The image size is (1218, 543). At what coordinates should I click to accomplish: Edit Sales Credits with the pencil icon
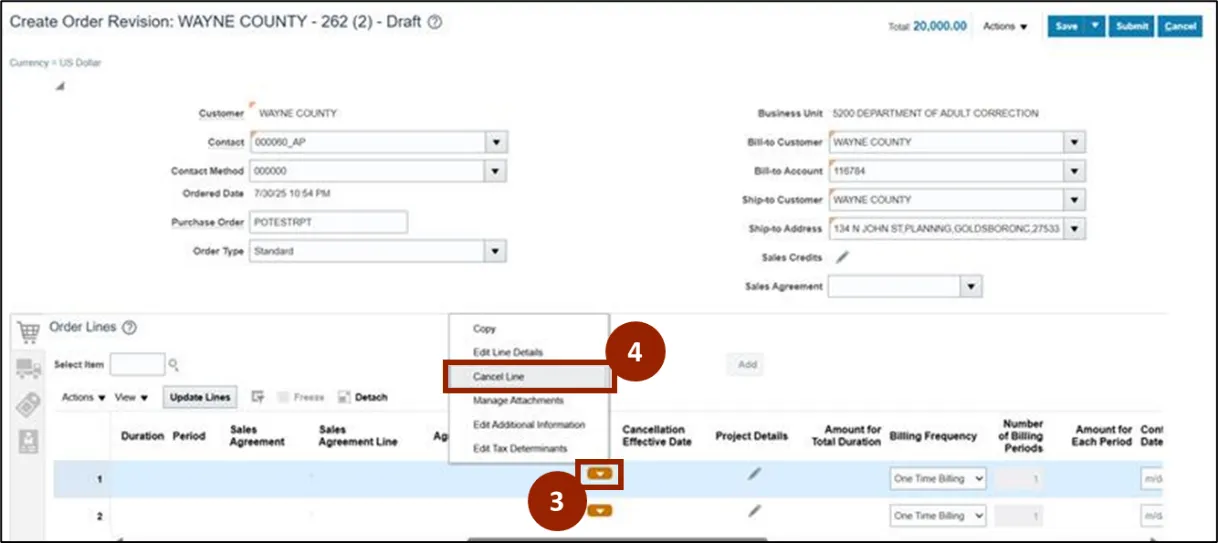[x=842, y=257]
